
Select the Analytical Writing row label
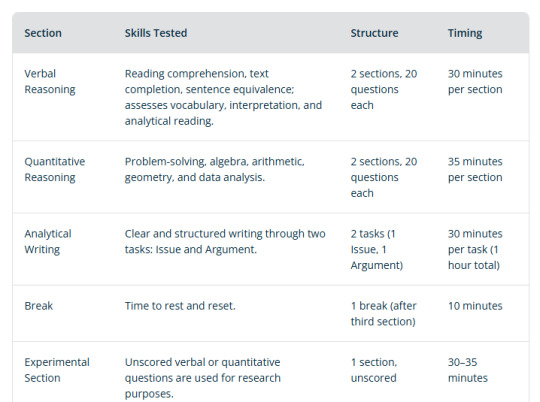pos(48,241)
